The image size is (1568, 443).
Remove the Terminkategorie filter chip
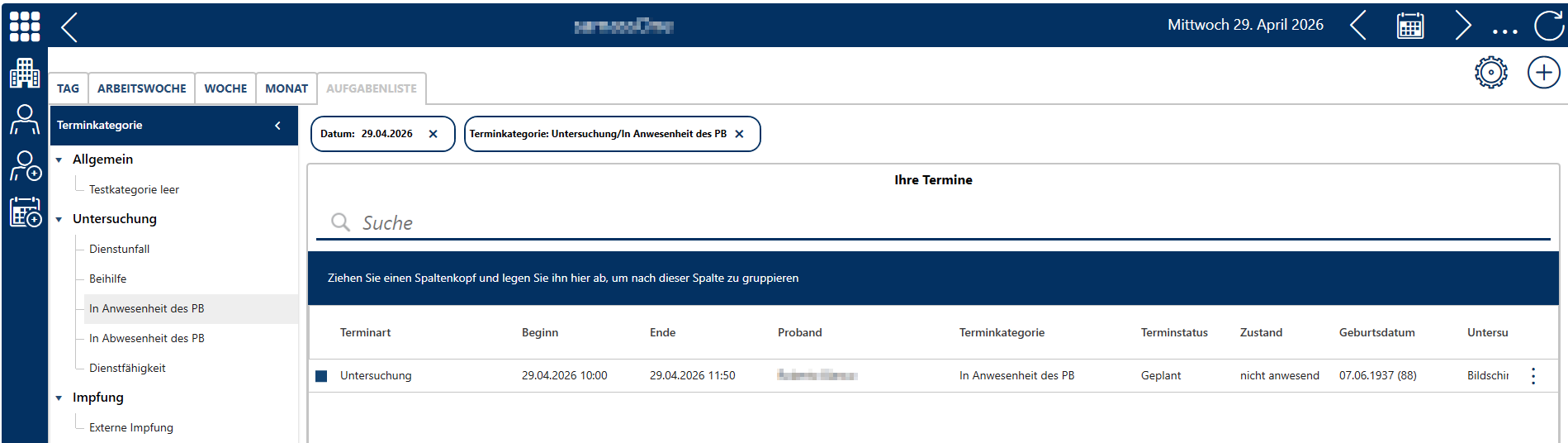coord(739,134)
